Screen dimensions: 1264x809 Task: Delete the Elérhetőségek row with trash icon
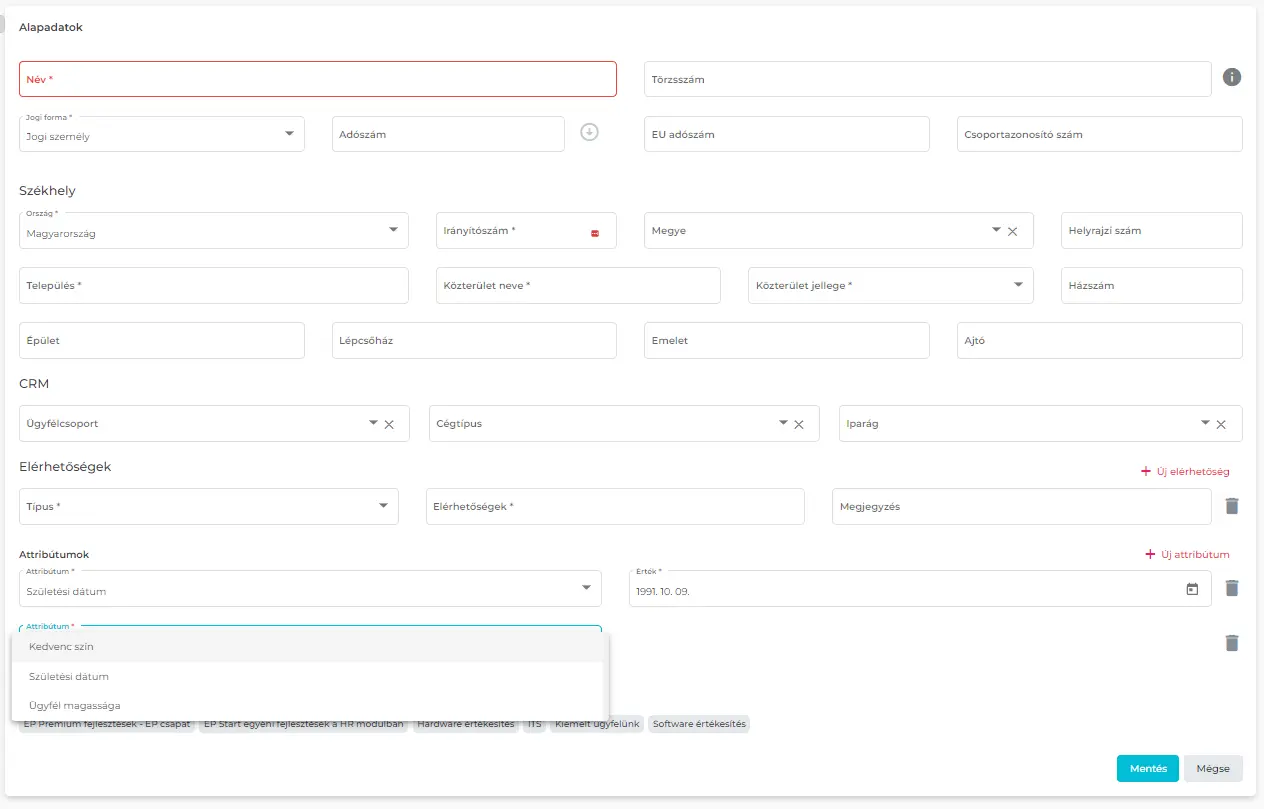click(x=1232, y=506)
